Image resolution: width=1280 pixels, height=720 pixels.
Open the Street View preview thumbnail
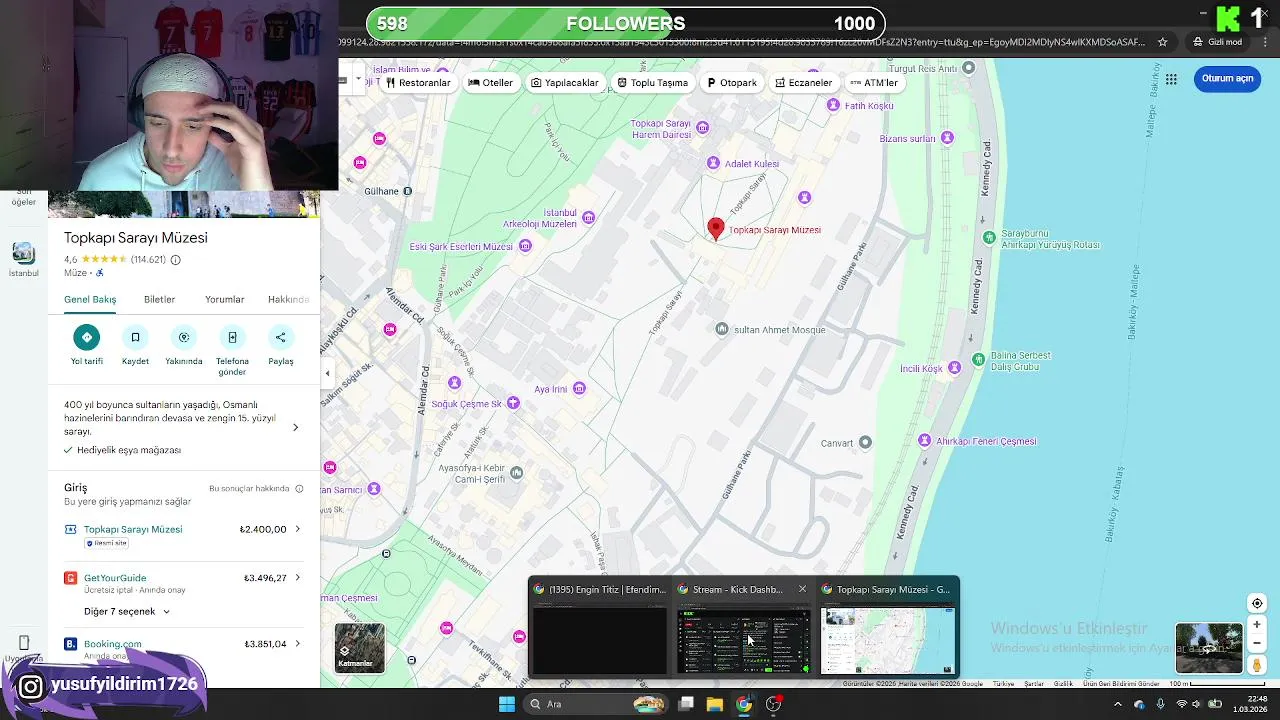pos(1209,648)
